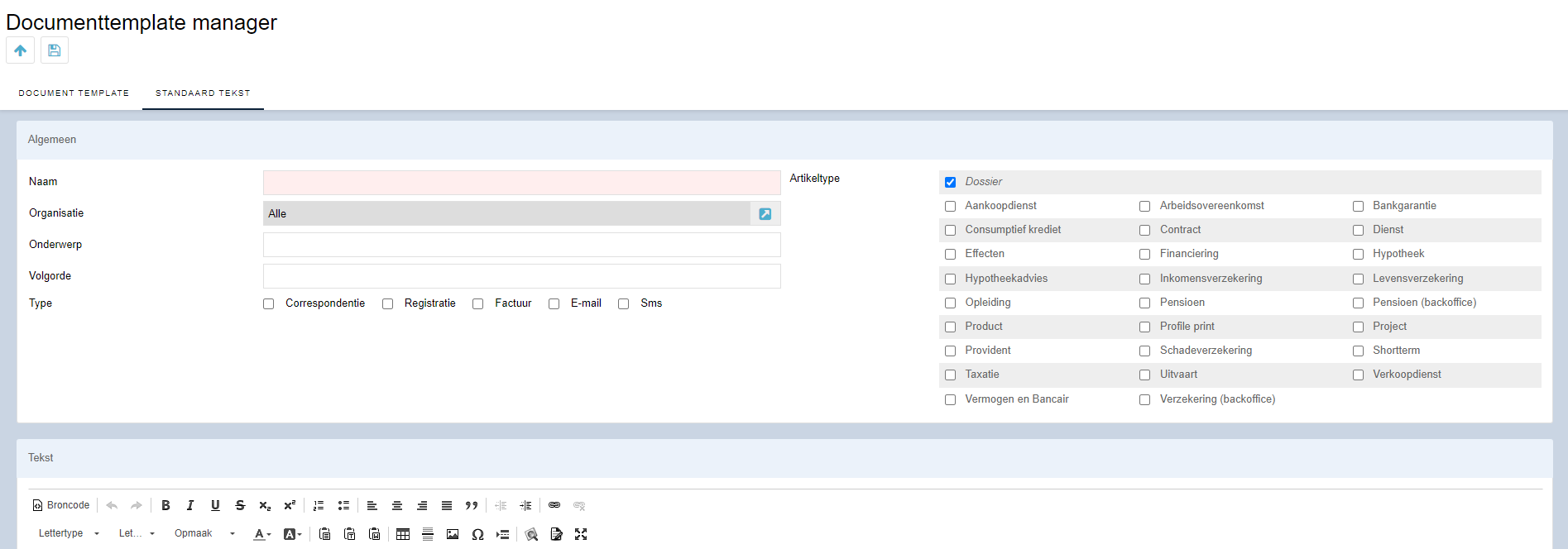1568x549 pixels.
Task: Check the Sms type checkbox
Action: point(624,304)
